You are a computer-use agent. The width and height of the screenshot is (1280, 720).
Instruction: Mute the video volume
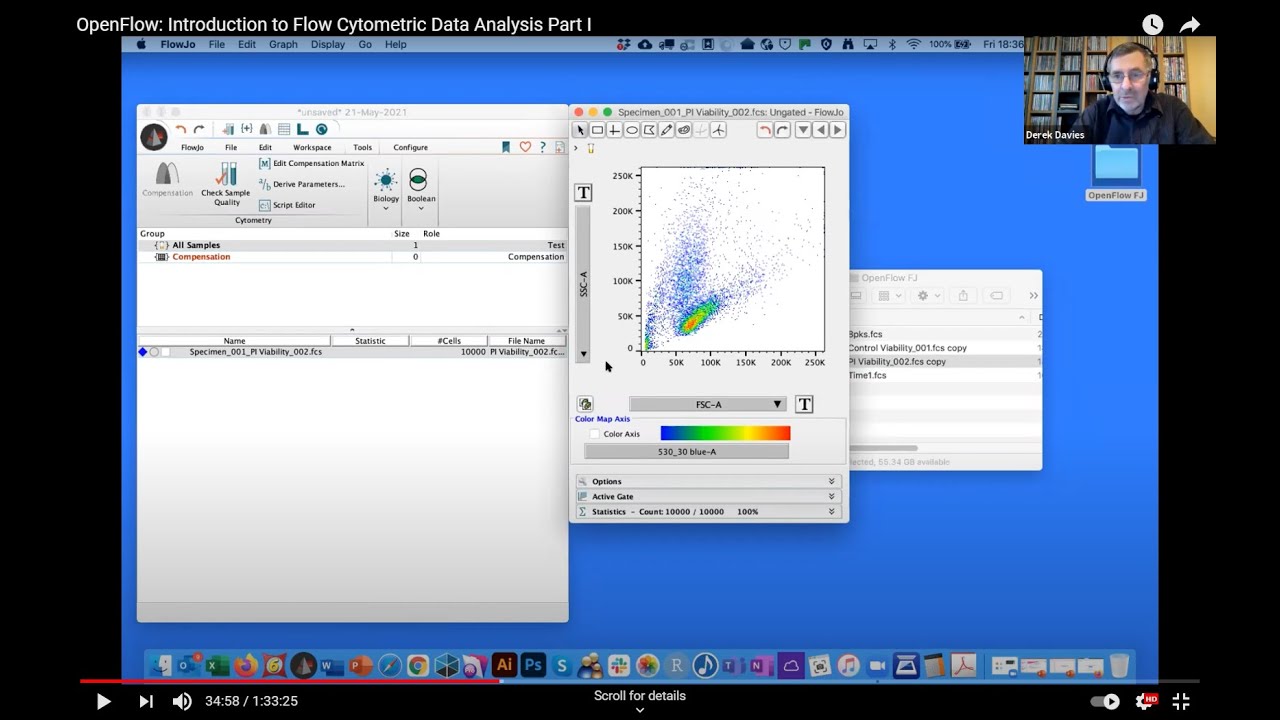pos(182,702)
